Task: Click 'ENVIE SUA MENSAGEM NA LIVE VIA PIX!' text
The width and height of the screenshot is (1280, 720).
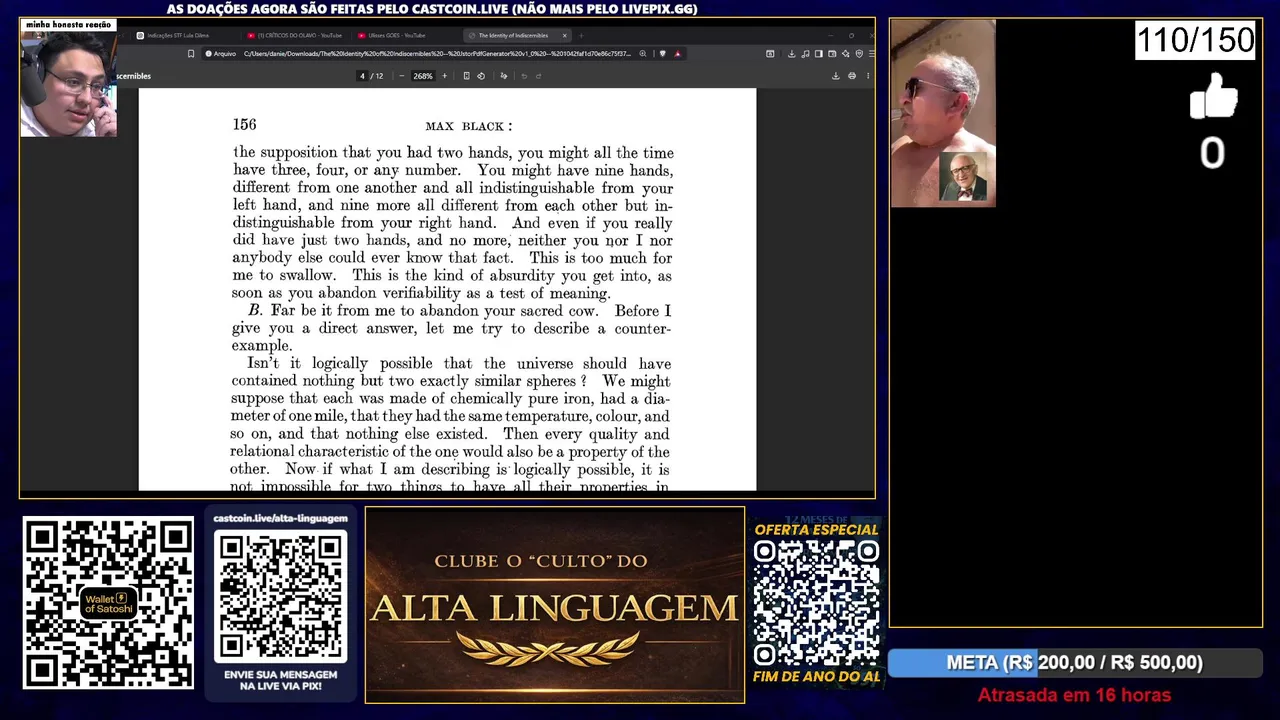Action: pos(281,681)
